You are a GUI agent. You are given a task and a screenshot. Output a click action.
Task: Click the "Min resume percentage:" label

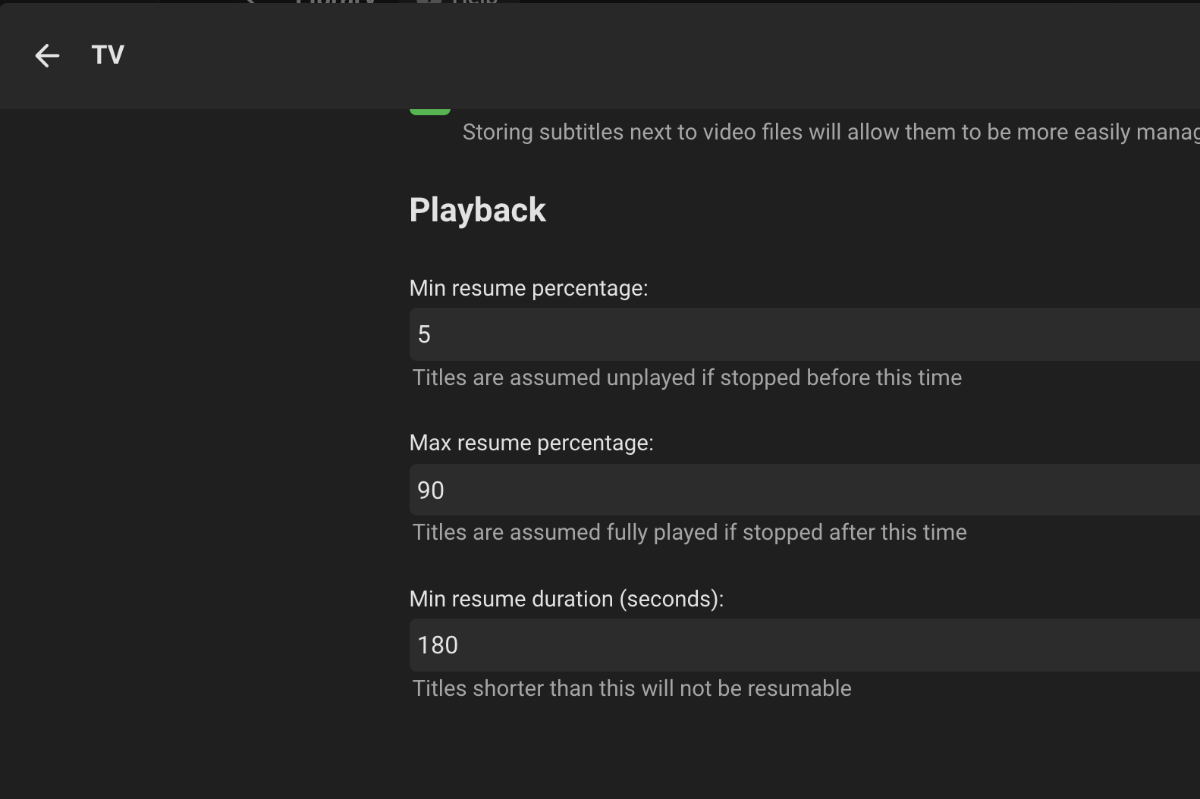[x=529, y=289]
